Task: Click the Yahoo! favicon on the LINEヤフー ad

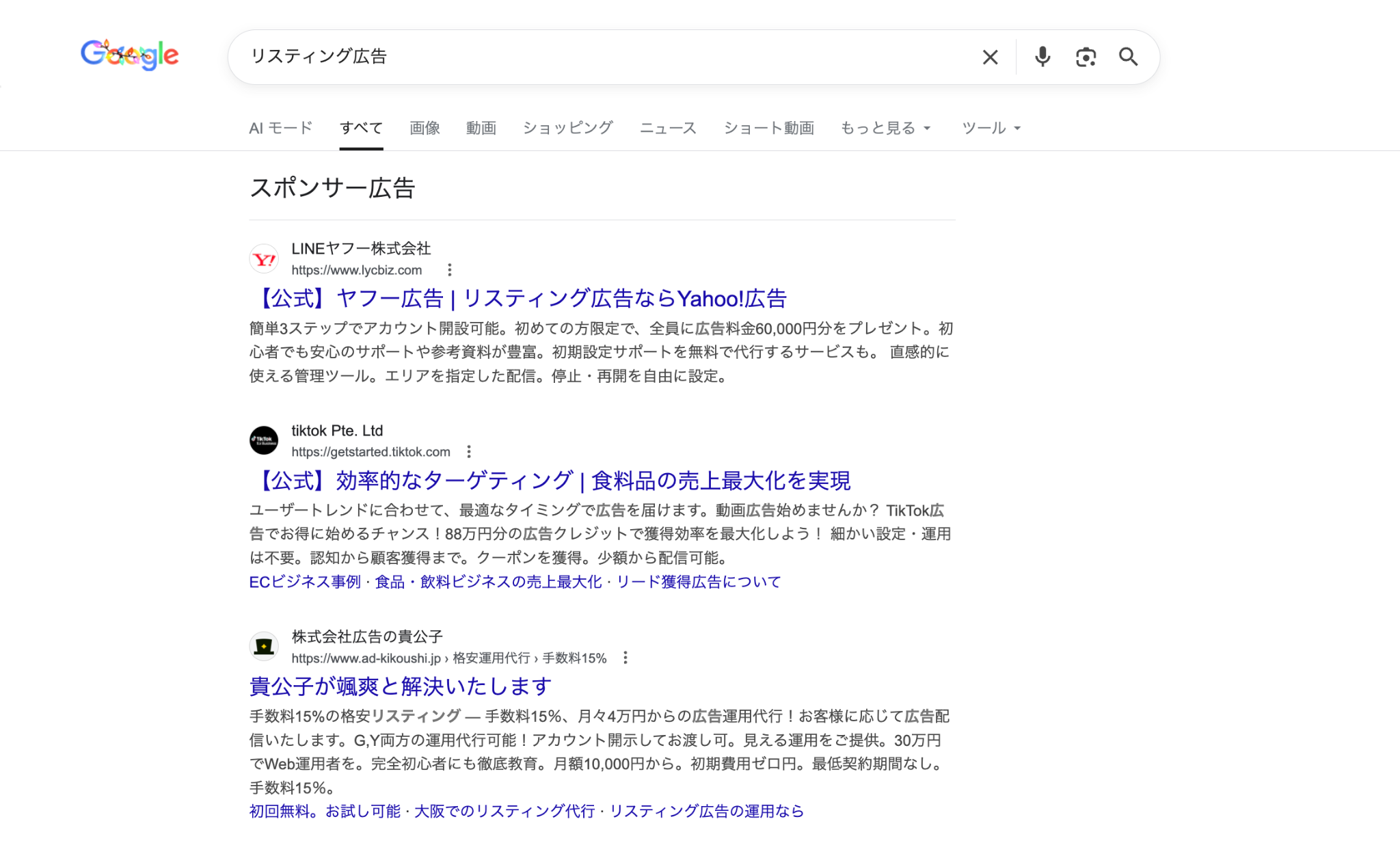Action: (x=265, y=259)
